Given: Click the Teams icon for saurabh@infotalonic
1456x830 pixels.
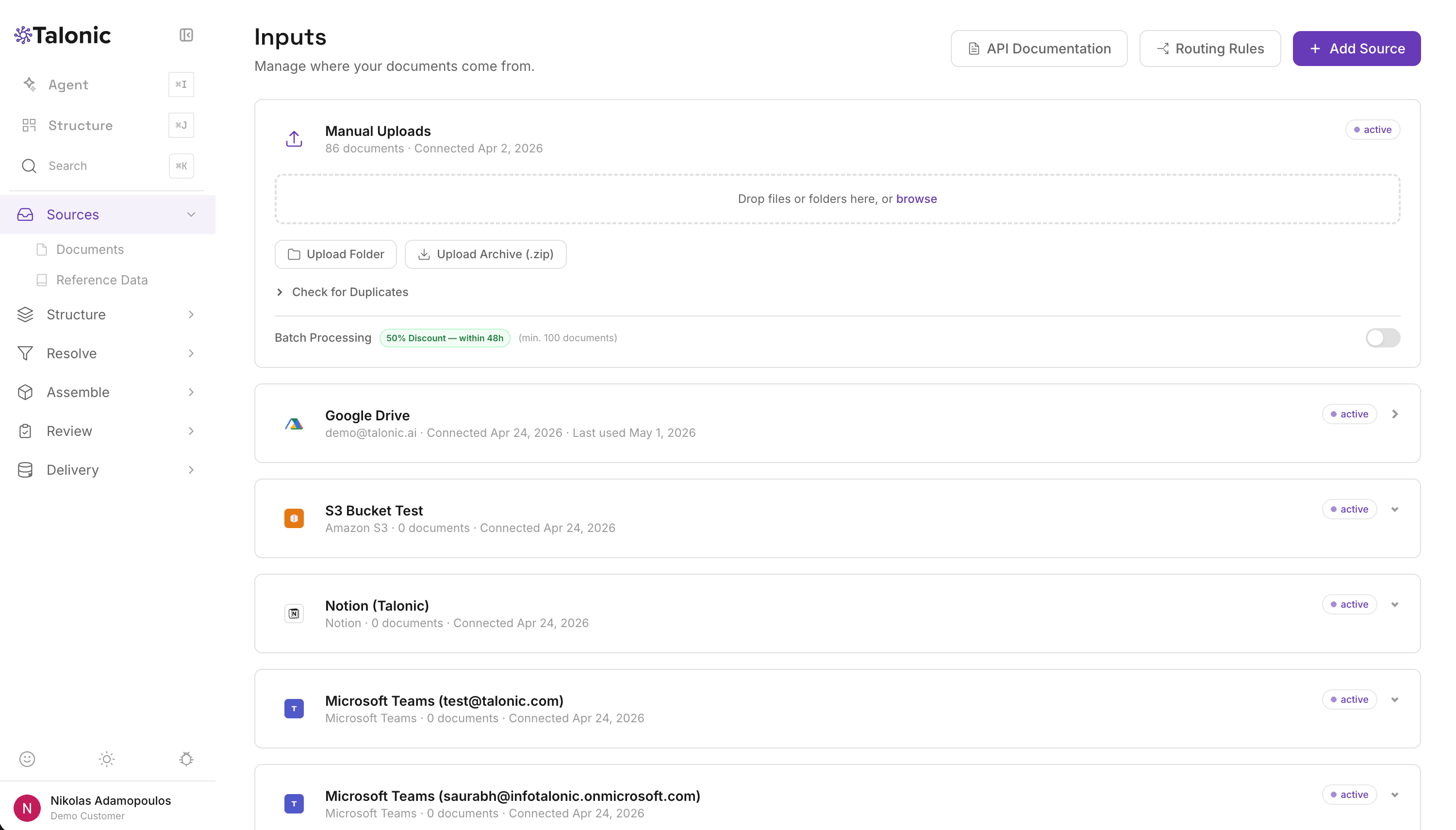Looking at the screenshot, I should [x=294, y=804].
